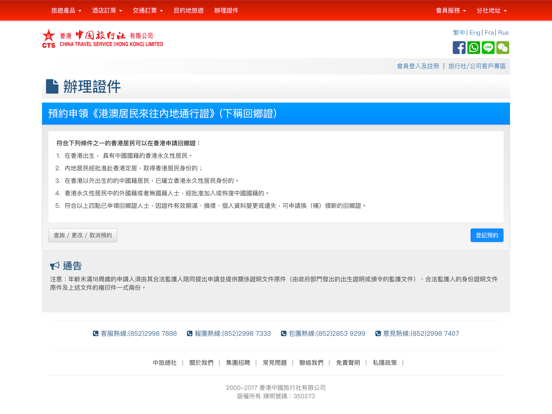552x414 pixels.
Task: Click the blue 登記預約 button
Action: point(487,235)
